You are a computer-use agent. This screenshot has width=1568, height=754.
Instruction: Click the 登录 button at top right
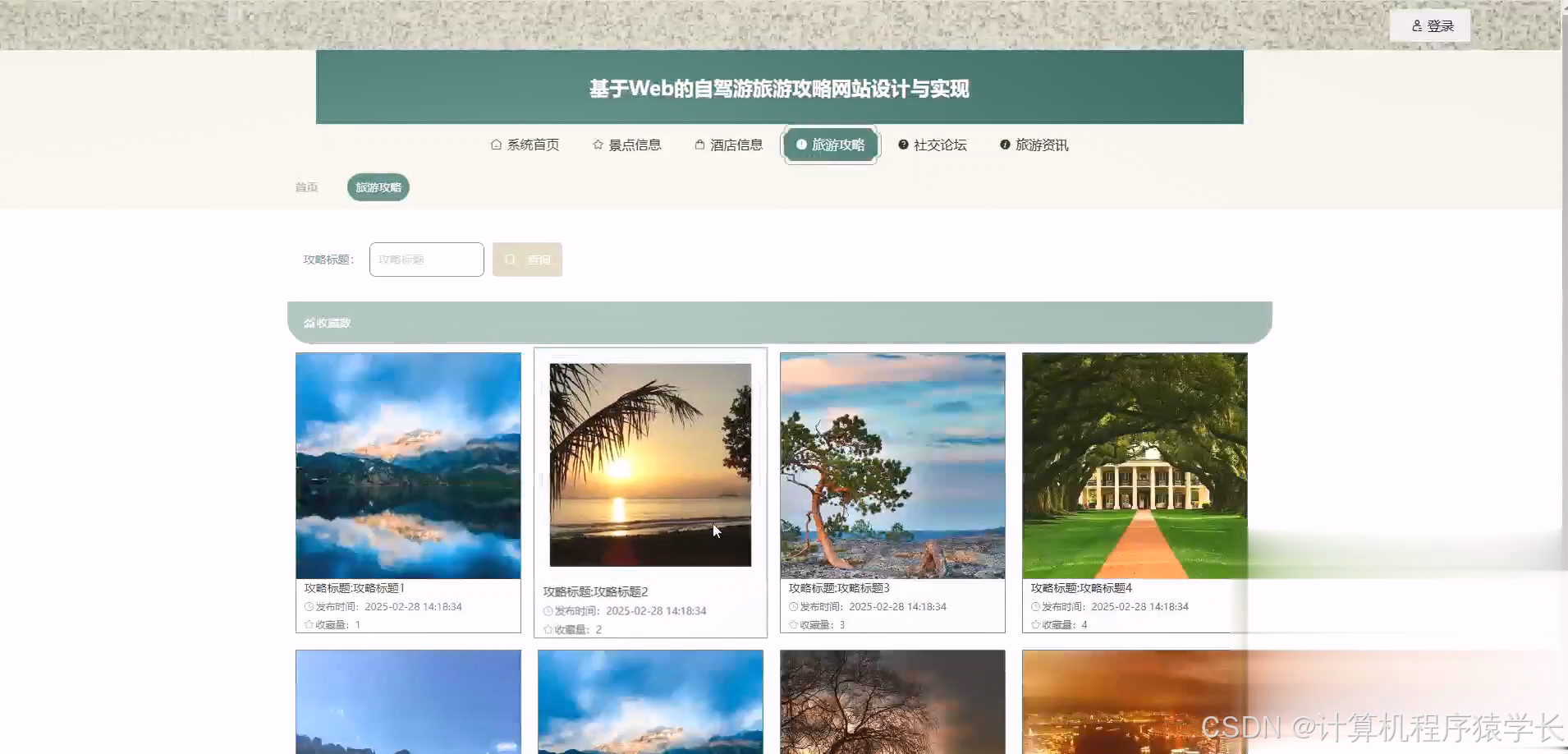point(1428,25)
